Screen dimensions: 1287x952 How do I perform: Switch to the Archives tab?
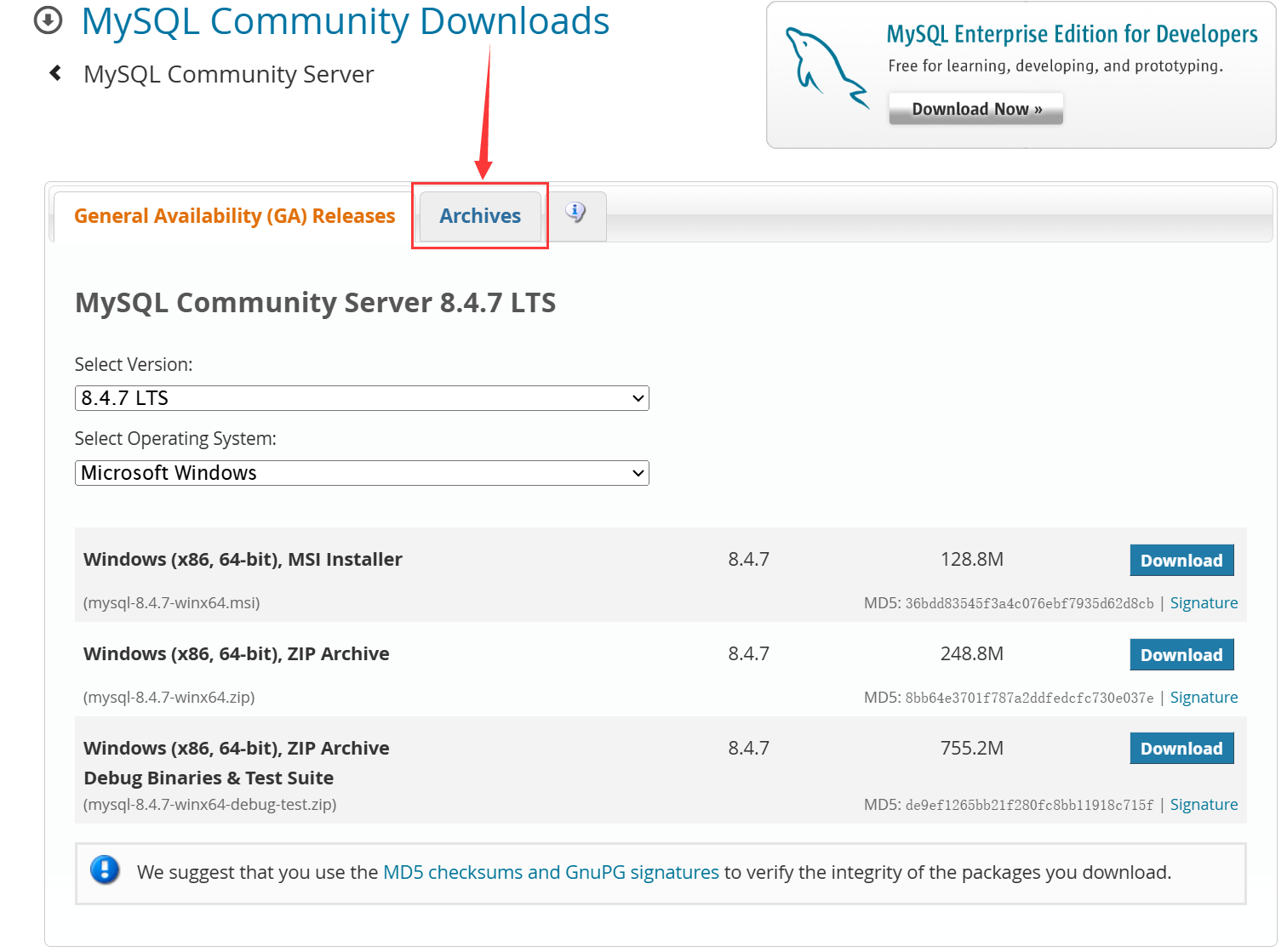pos(480,216)
